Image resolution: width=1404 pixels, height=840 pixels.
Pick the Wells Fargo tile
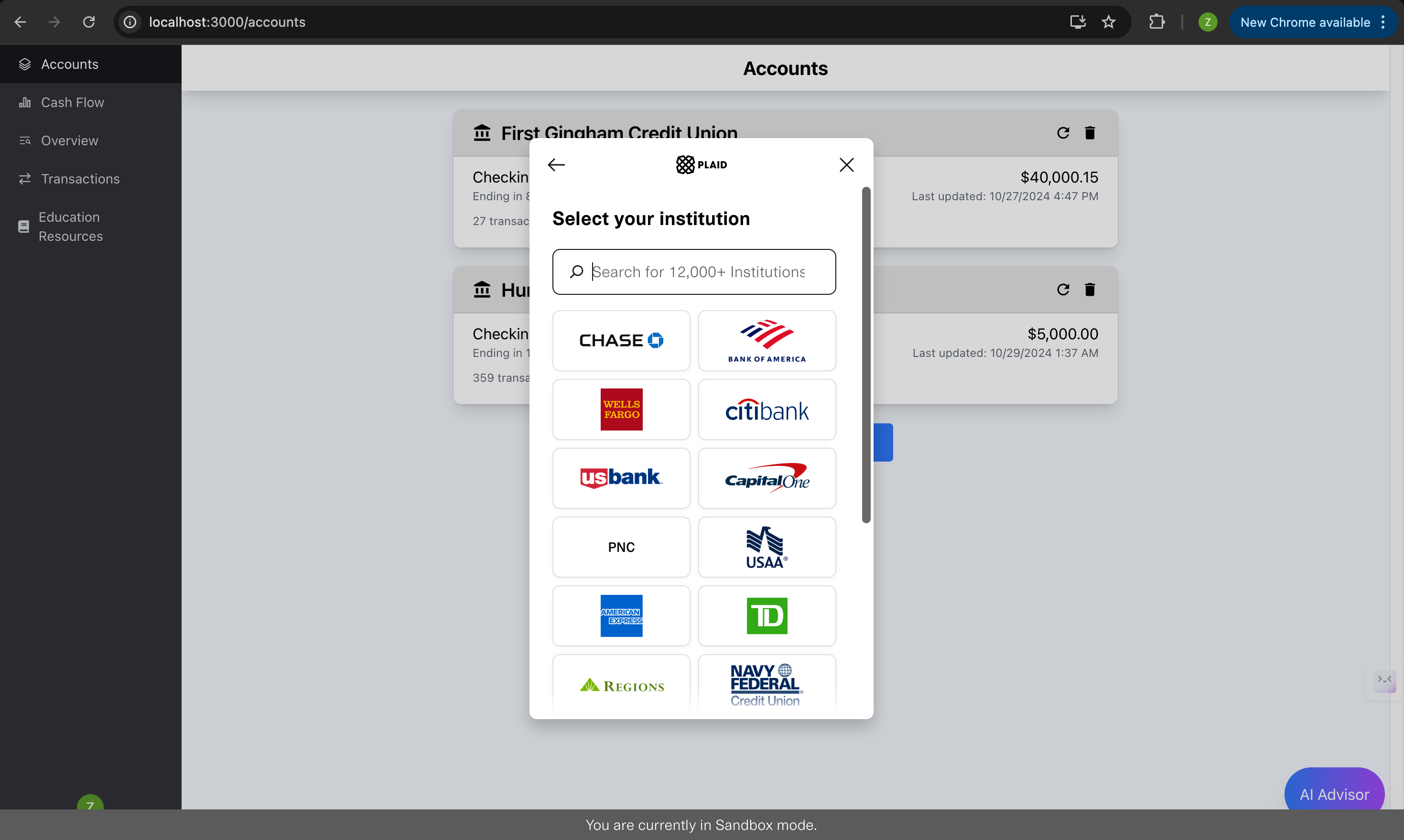pyautogui.click(x=621, y=409)
